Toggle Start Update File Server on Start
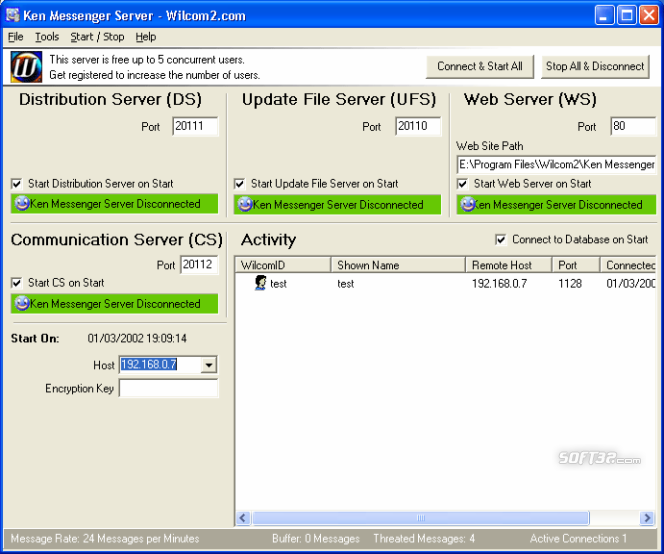The image size is (664, 554). pos(239,184)
